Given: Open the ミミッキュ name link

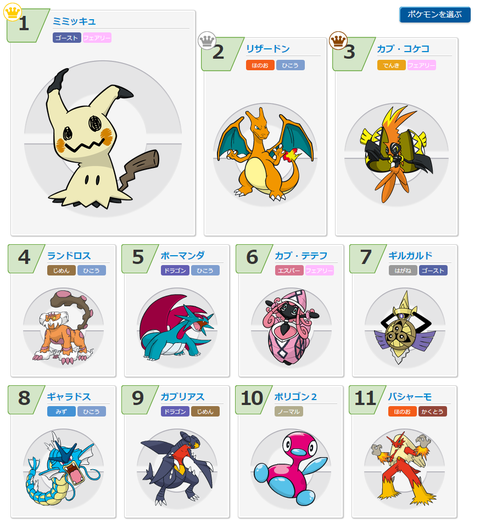Looking at the screenshot, I should (74, 21).
